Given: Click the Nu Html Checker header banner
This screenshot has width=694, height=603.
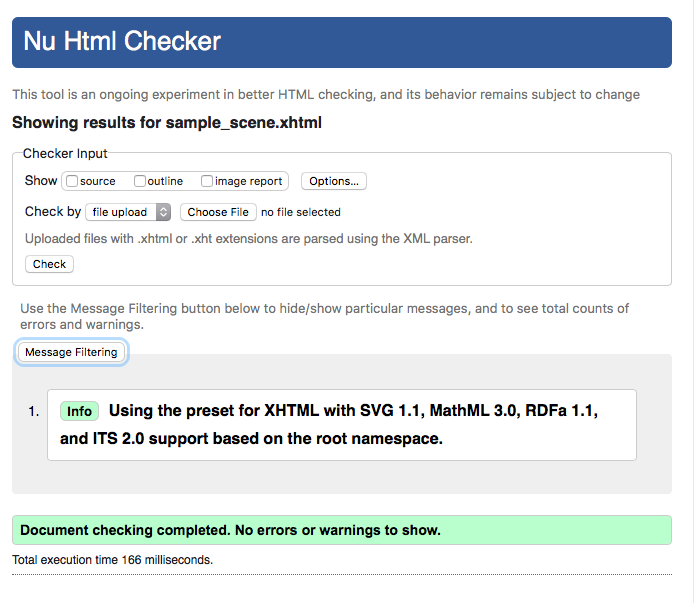Looking at the screenshot, I should tap(342, 43).
